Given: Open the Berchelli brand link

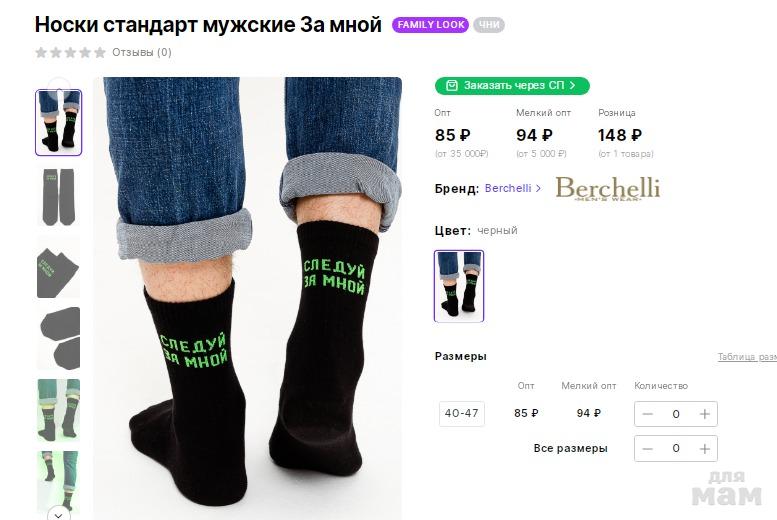Looking at the screenshot, I should click(x=512, y=188).
